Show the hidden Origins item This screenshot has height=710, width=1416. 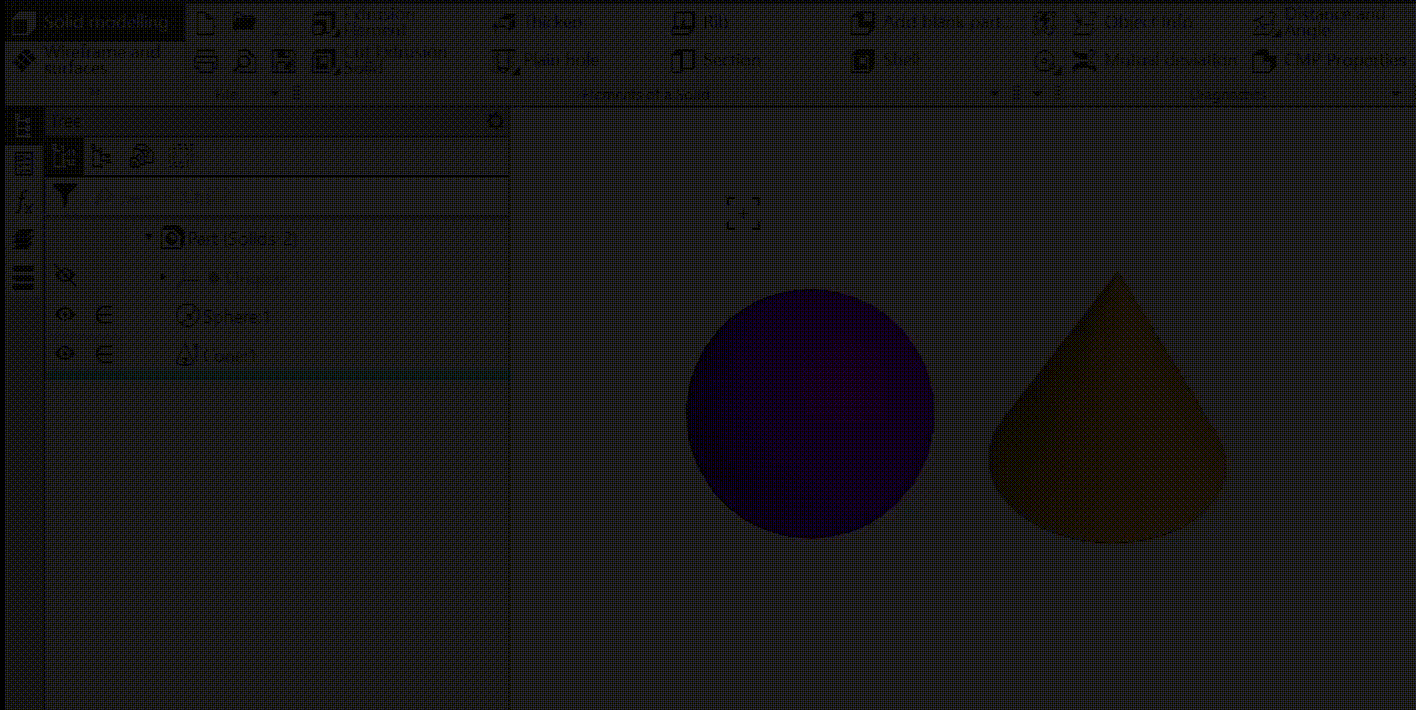point(66,276)
